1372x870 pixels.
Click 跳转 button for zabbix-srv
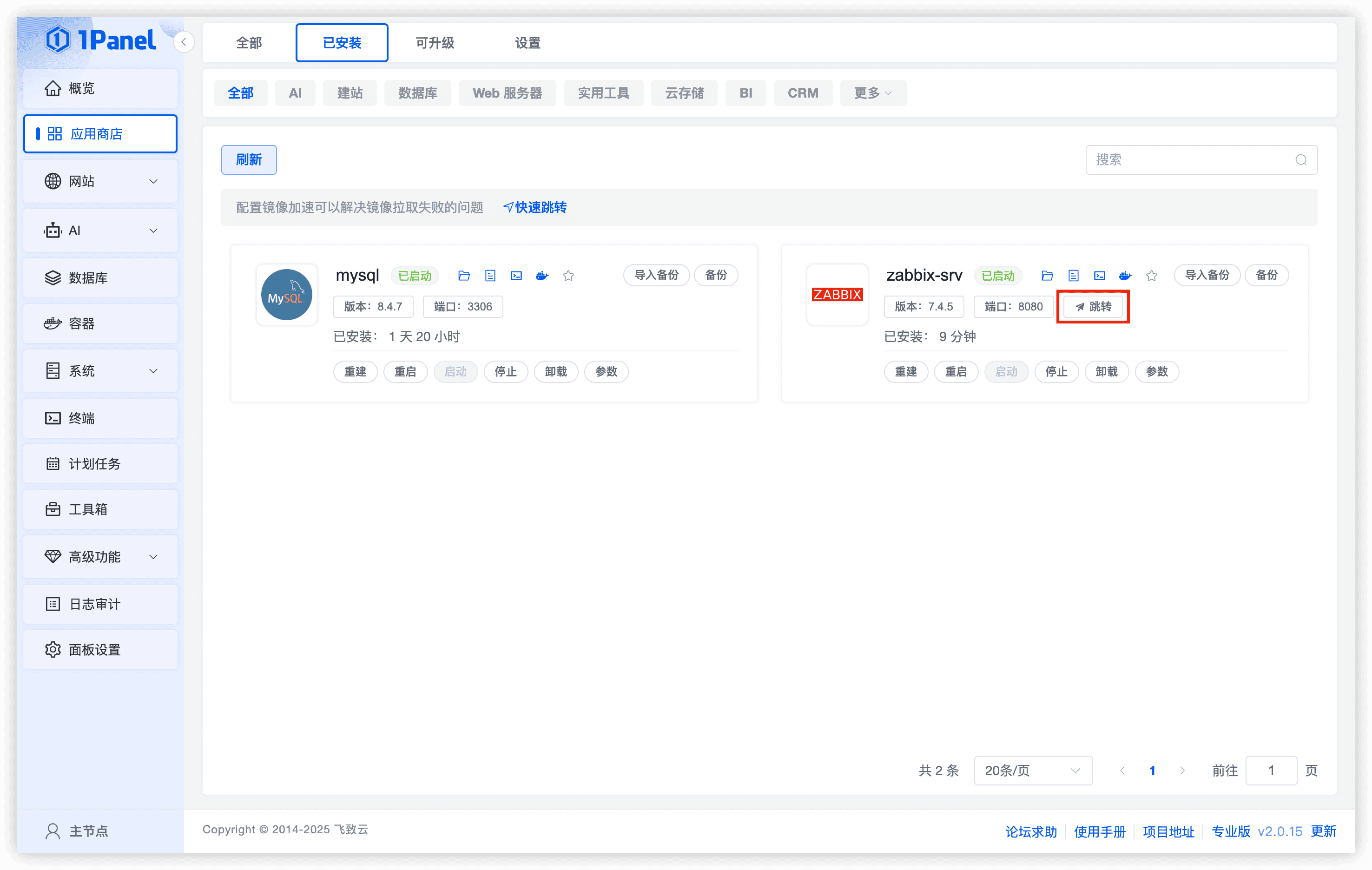(x=1093, y=307)
